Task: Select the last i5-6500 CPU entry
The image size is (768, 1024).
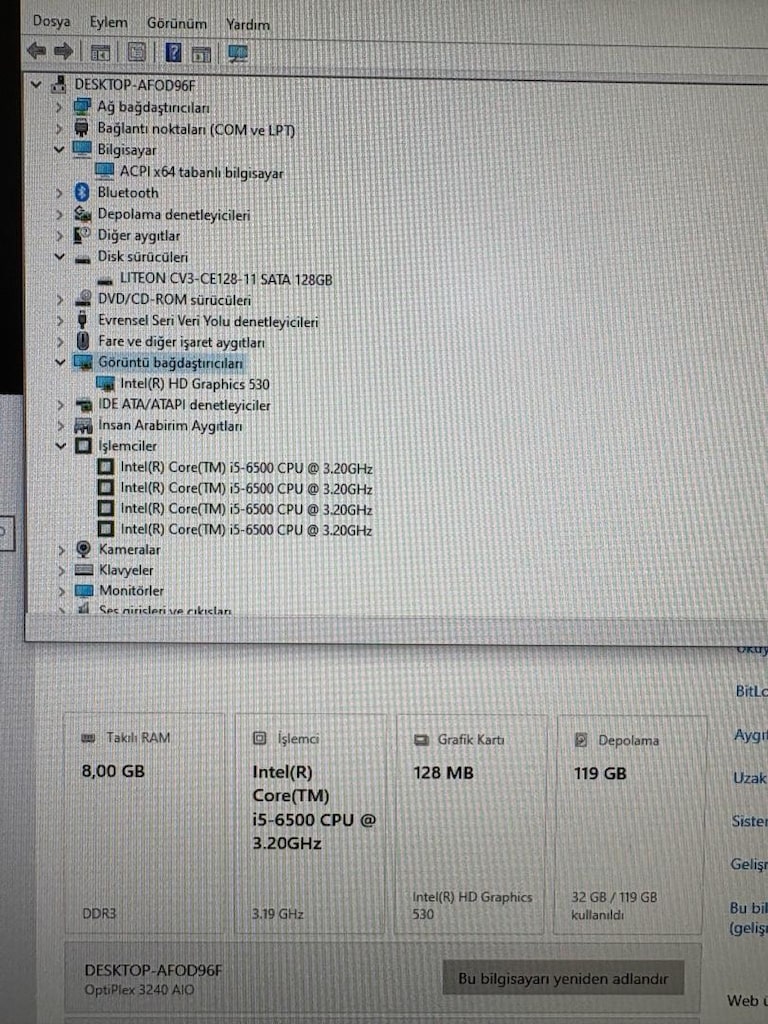Action: (247, 530)
